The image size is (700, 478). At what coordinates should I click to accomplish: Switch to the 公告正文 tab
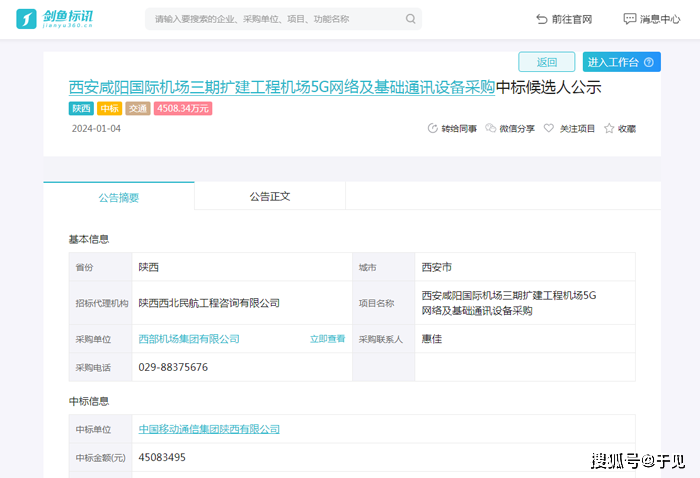pos(270,196)
